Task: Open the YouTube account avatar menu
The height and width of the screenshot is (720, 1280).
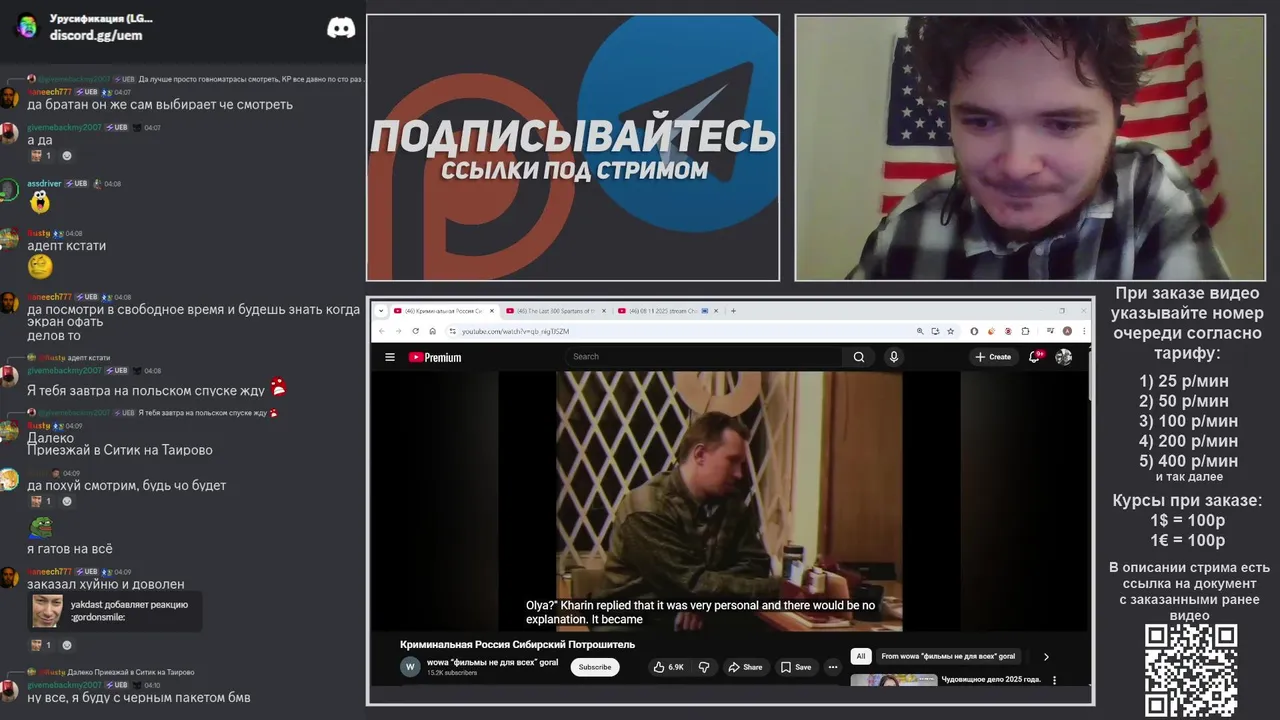Action: [x=1064, y=357]
